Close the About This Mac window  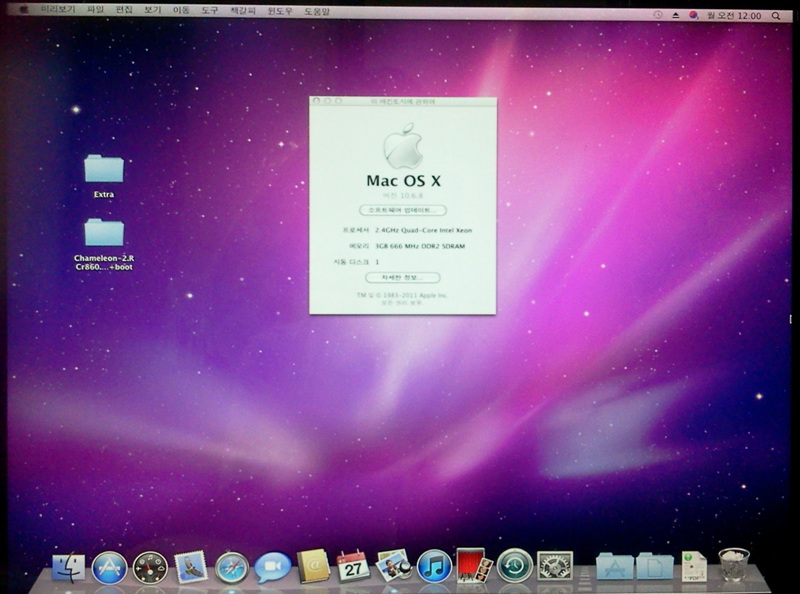316,101
